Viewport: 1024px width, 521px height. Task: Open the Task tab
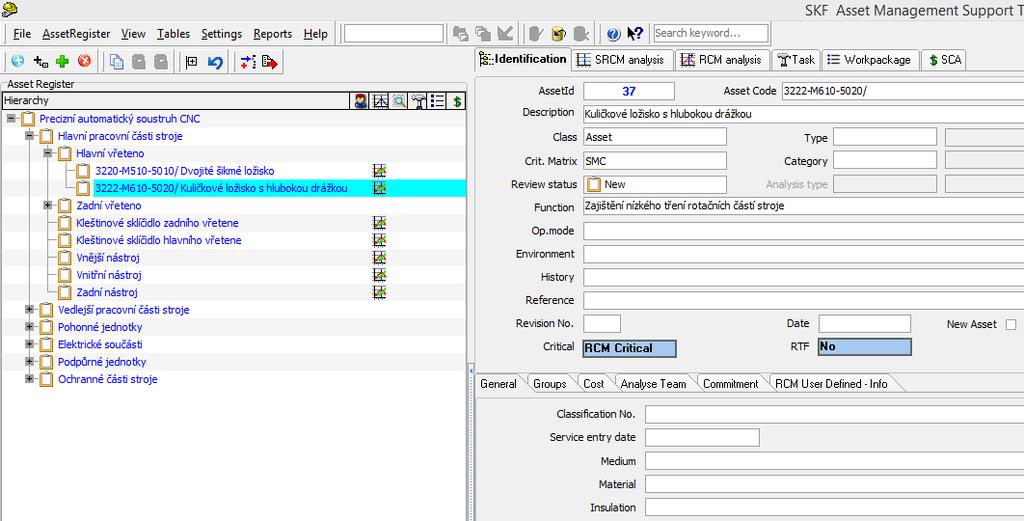pyautogui.click(x=795, y=60)
